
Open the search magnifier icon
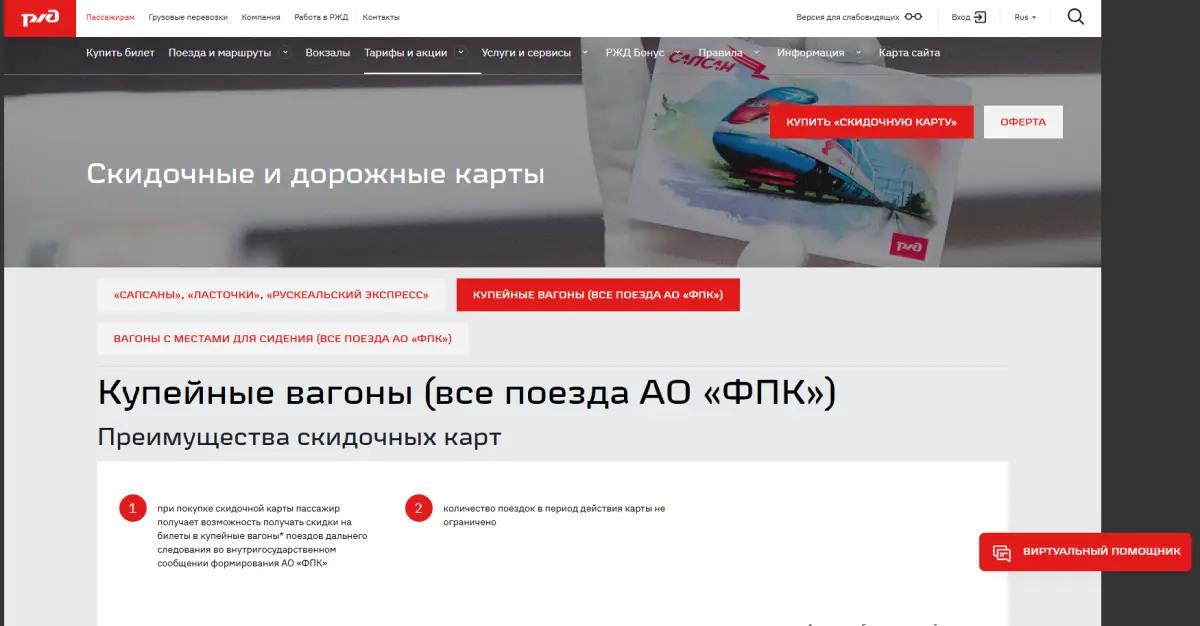[x=1076, y=17]
